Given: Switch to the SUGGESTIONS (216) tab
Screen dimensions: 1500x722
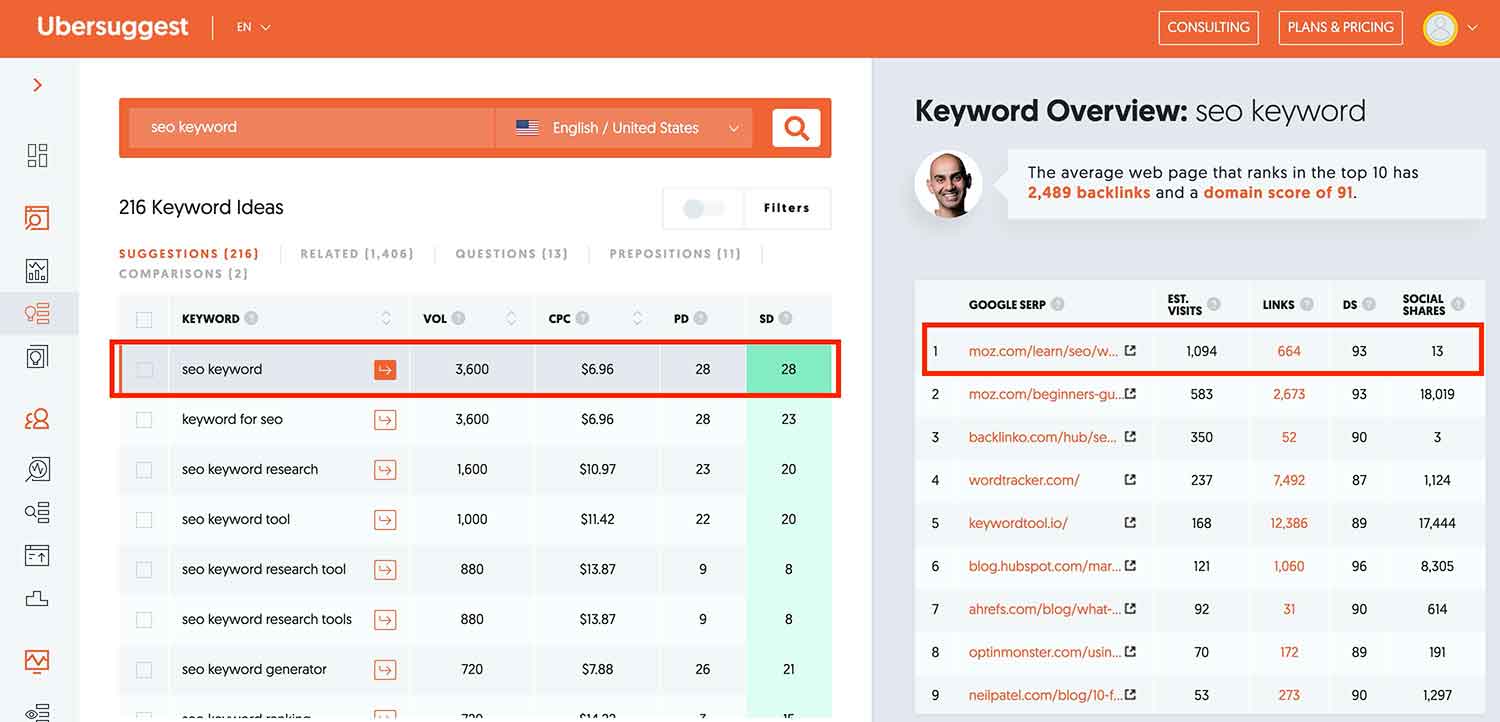Looking at the screenshot, I should [x=189, y=254].
